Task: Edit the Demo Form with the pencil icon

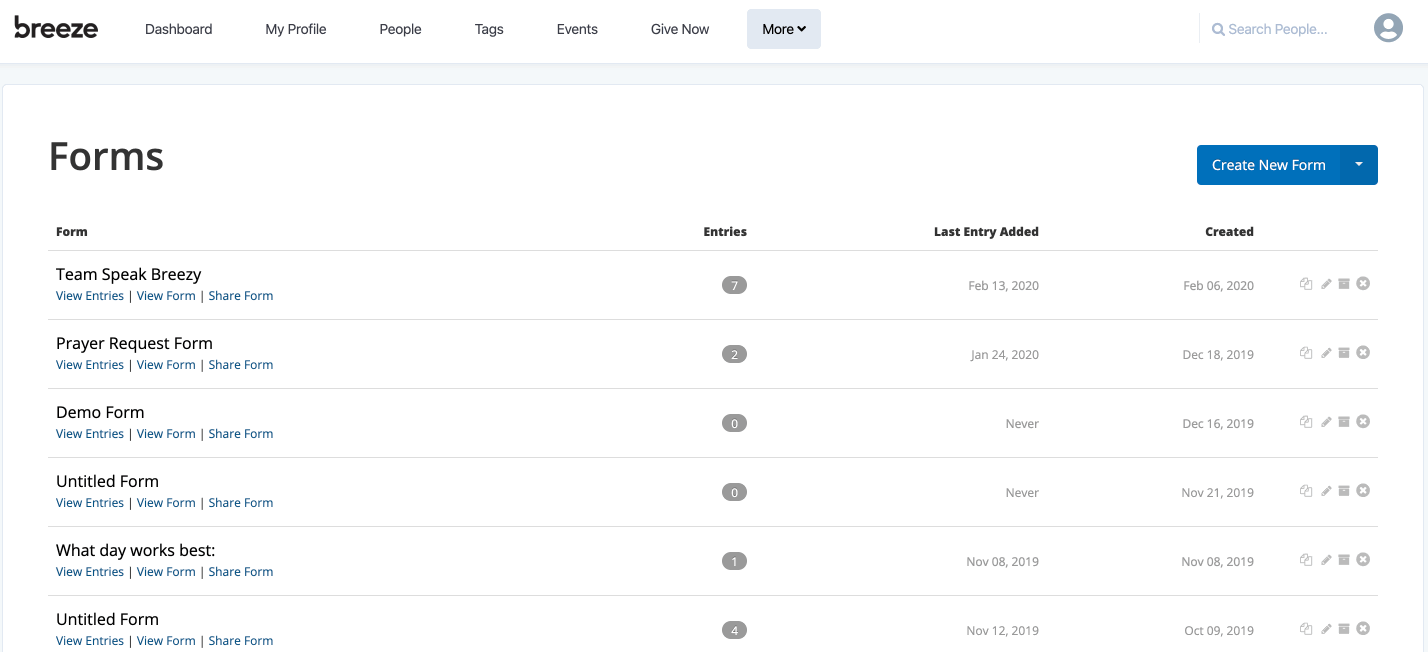Action: coord(1325,421)
